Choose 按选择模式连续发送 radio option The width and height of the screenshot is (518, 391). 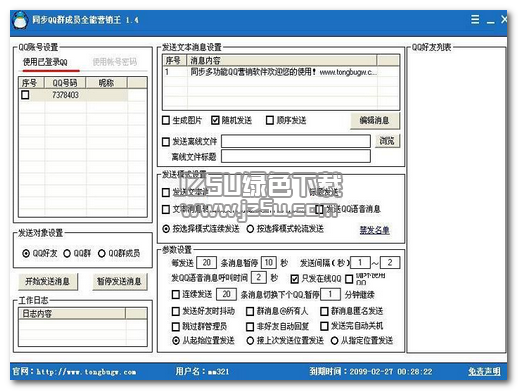click(x=166, y=229)
